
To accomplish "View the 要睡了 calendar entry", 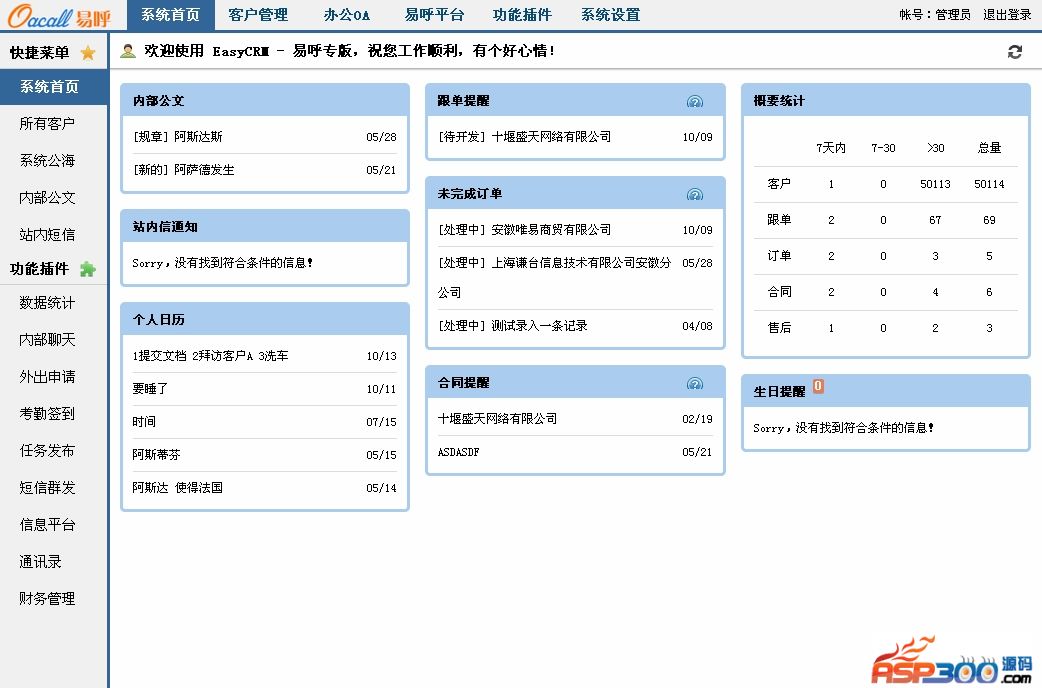I will [150, 389].
